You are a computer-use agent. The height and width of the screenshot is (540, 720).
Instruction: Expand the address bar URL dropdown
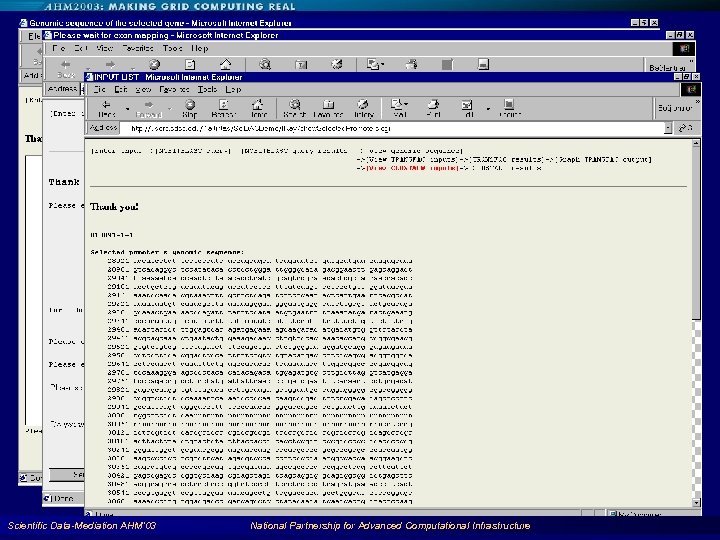[667, 128]
